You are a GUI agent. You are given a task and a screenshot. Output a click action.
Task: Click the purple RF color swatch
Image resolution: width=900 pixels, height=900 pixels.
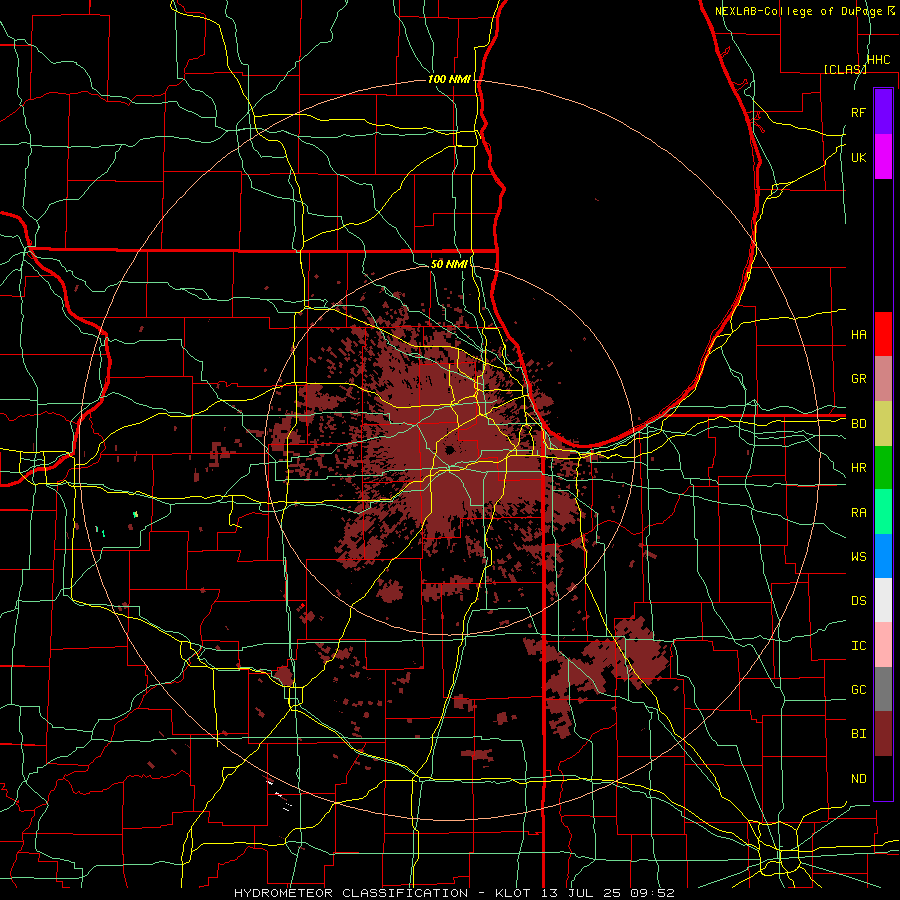[883, 112]
